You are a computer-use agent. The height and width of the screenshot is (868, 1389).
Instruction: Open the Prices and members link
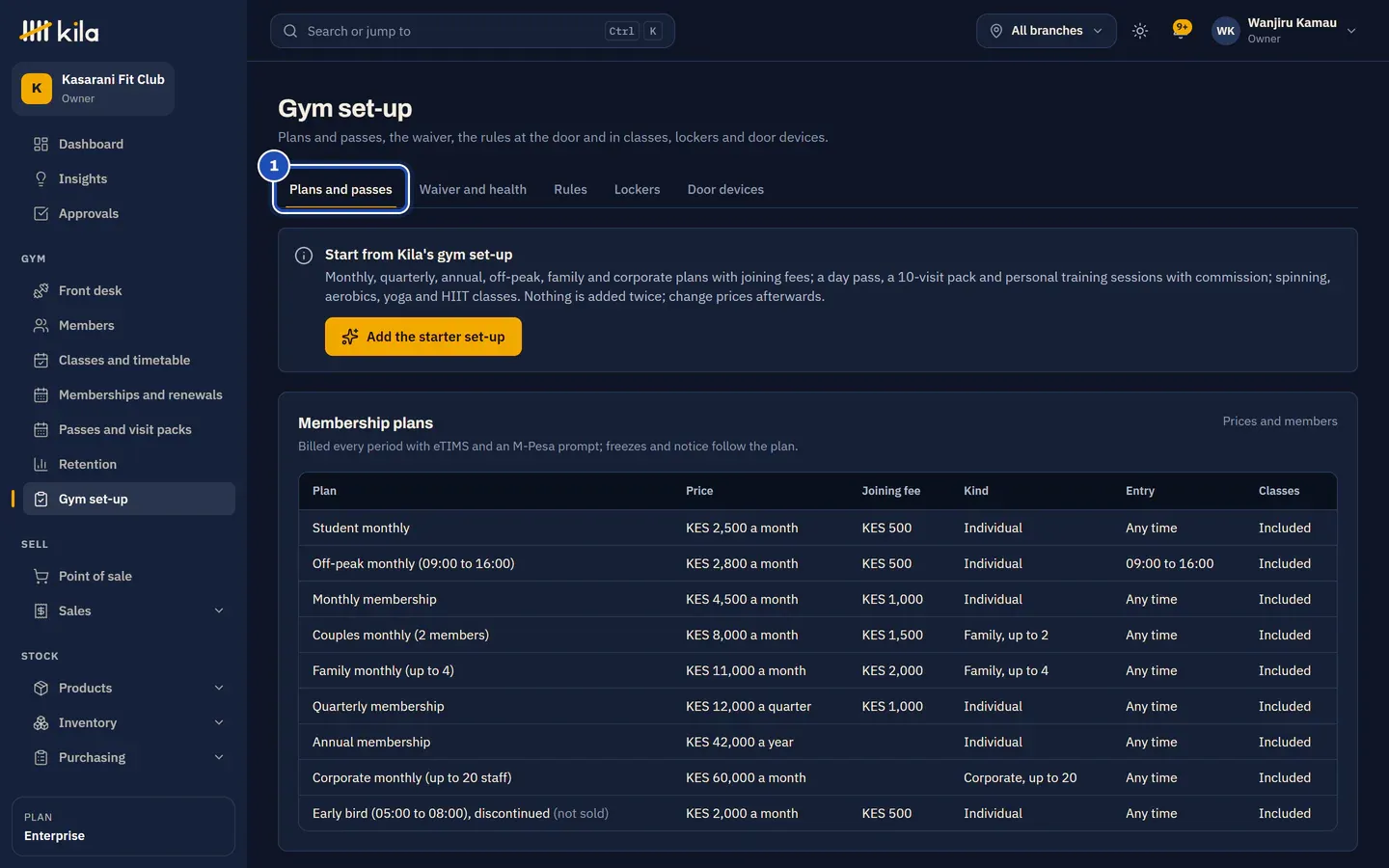pos(1280,421)
